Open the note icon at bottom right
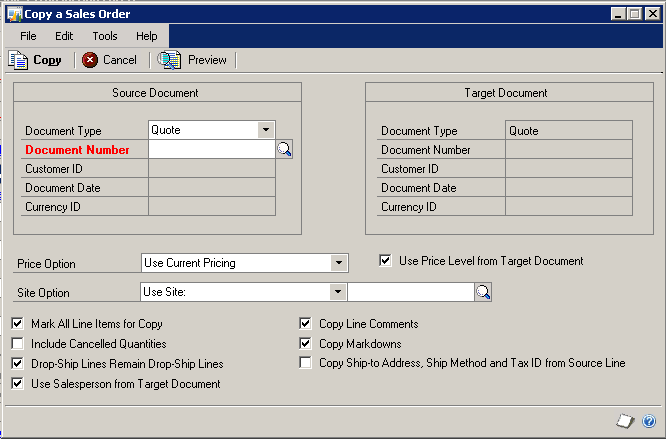This screenshot has width=666, height=439. [x=625, y=421]
